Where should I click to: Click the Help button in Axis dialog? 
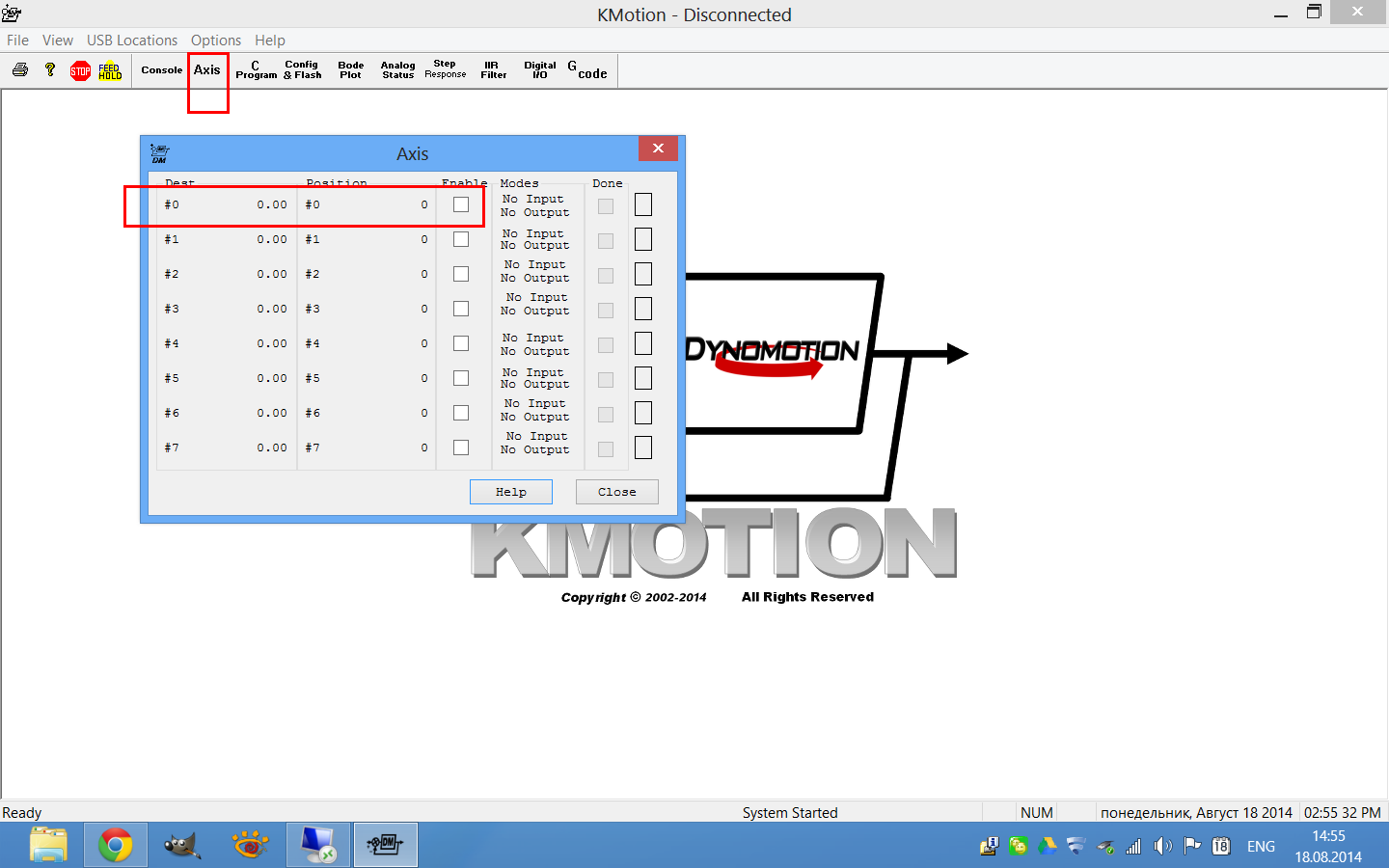click(511, 492)
